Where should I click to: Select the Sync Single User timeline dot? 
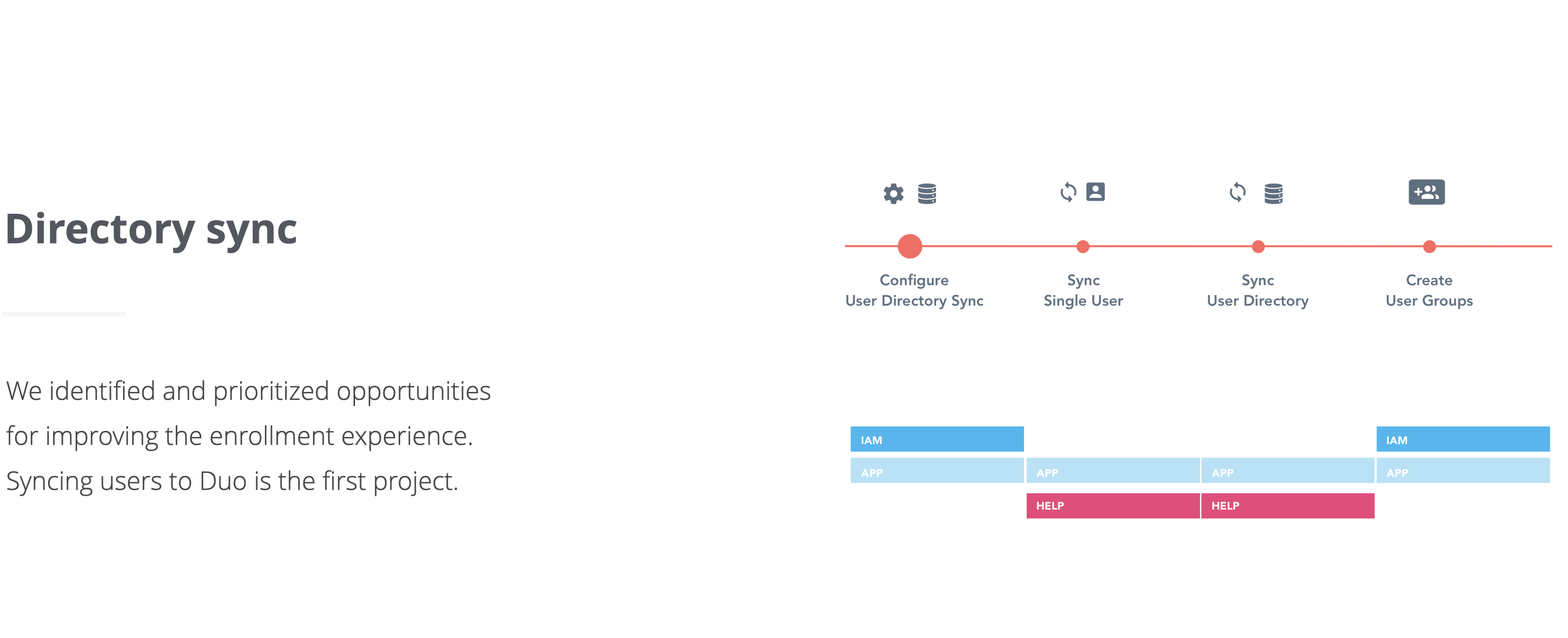[1082, 247]
